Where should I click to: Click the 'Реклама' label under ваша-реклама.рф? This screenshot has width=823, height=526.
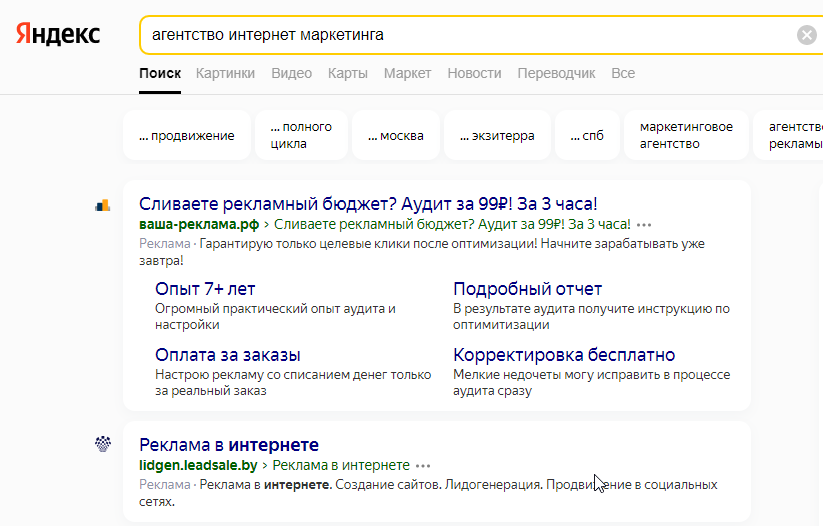(x=165, y=244)
